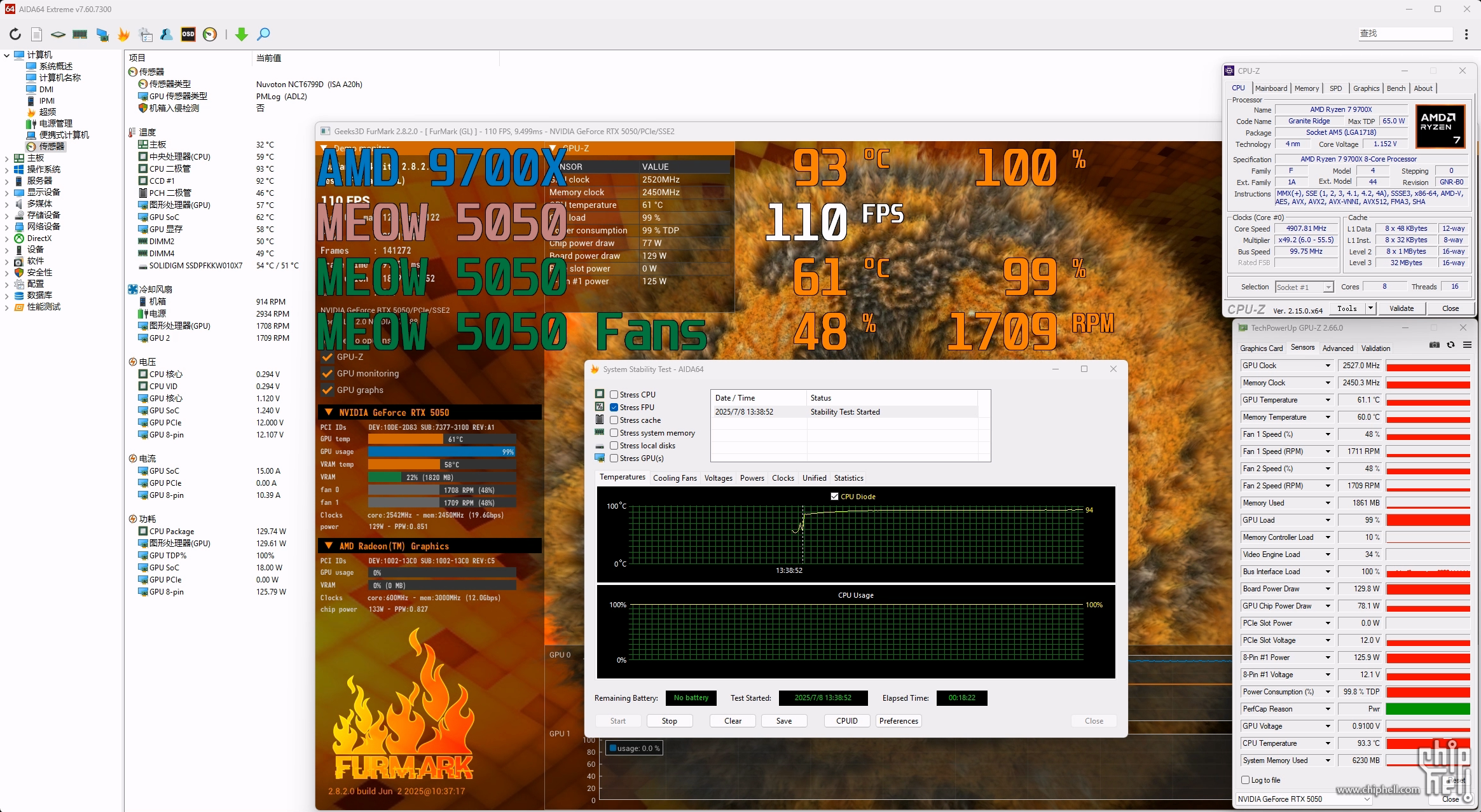Viewport: 1481px width, 812px height.
Task: Select the 电源管理 power management tree item
Action: [x=56, y=123]
